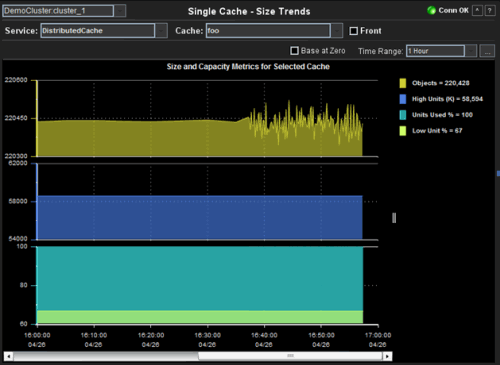Click the green Conn OK status indicator

(431, 10)
